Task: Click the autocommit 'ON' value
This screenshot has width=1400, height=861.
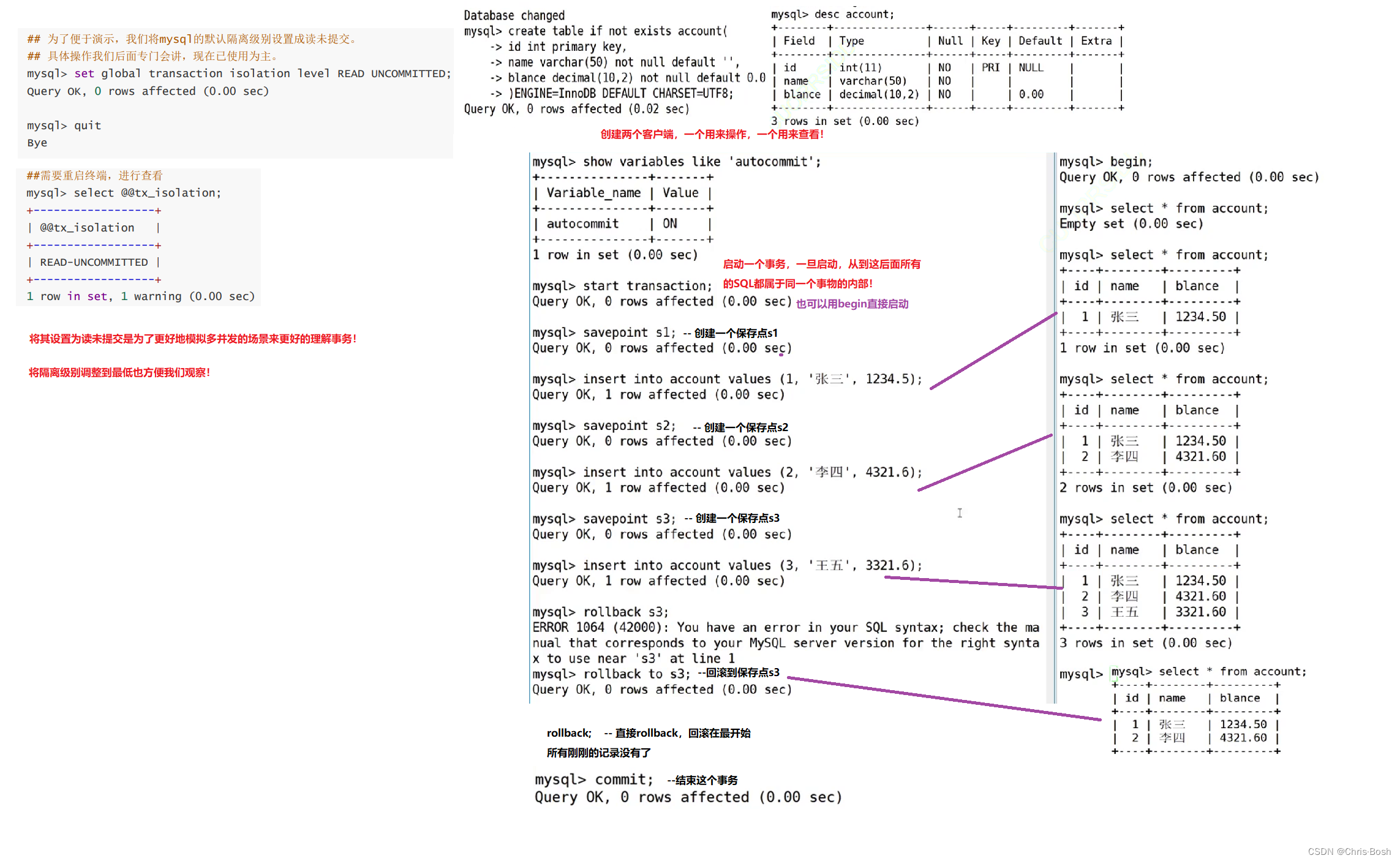Action: 670,224
